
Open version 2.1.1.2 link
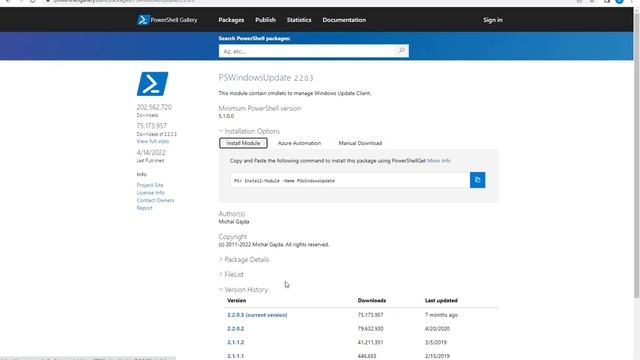click(x=236, y=342)
